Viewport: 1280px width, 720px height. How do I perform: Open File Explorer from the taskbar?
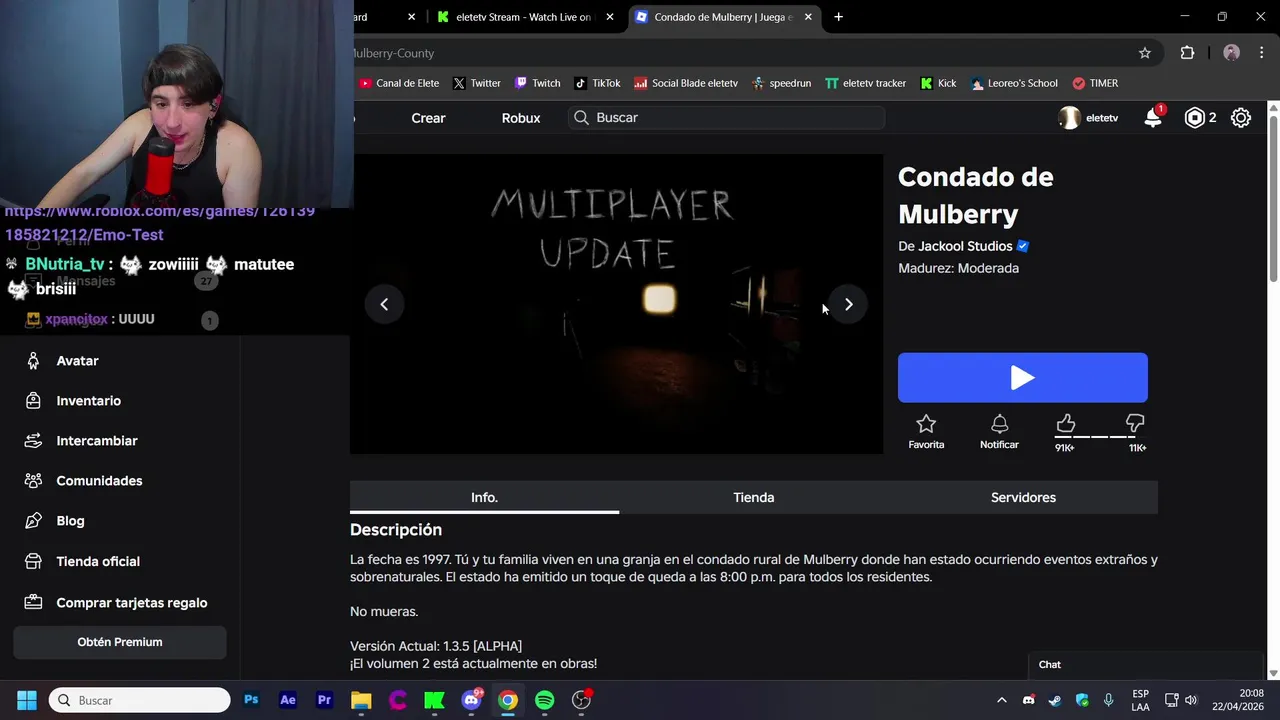[x=361, y=700]
